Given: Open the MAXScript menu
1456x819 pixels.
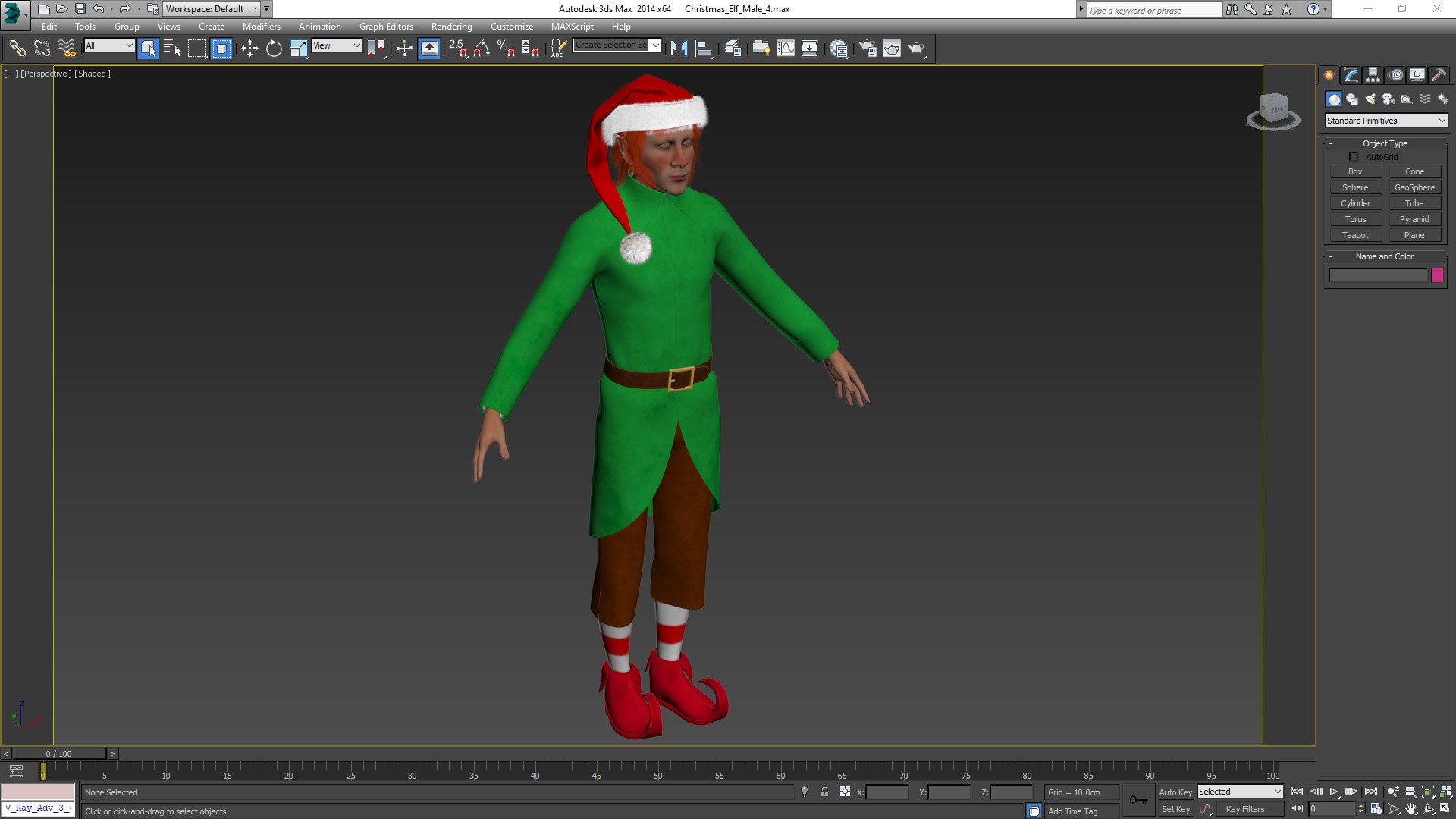Looking at the screenshot, I should pos(573,27).
